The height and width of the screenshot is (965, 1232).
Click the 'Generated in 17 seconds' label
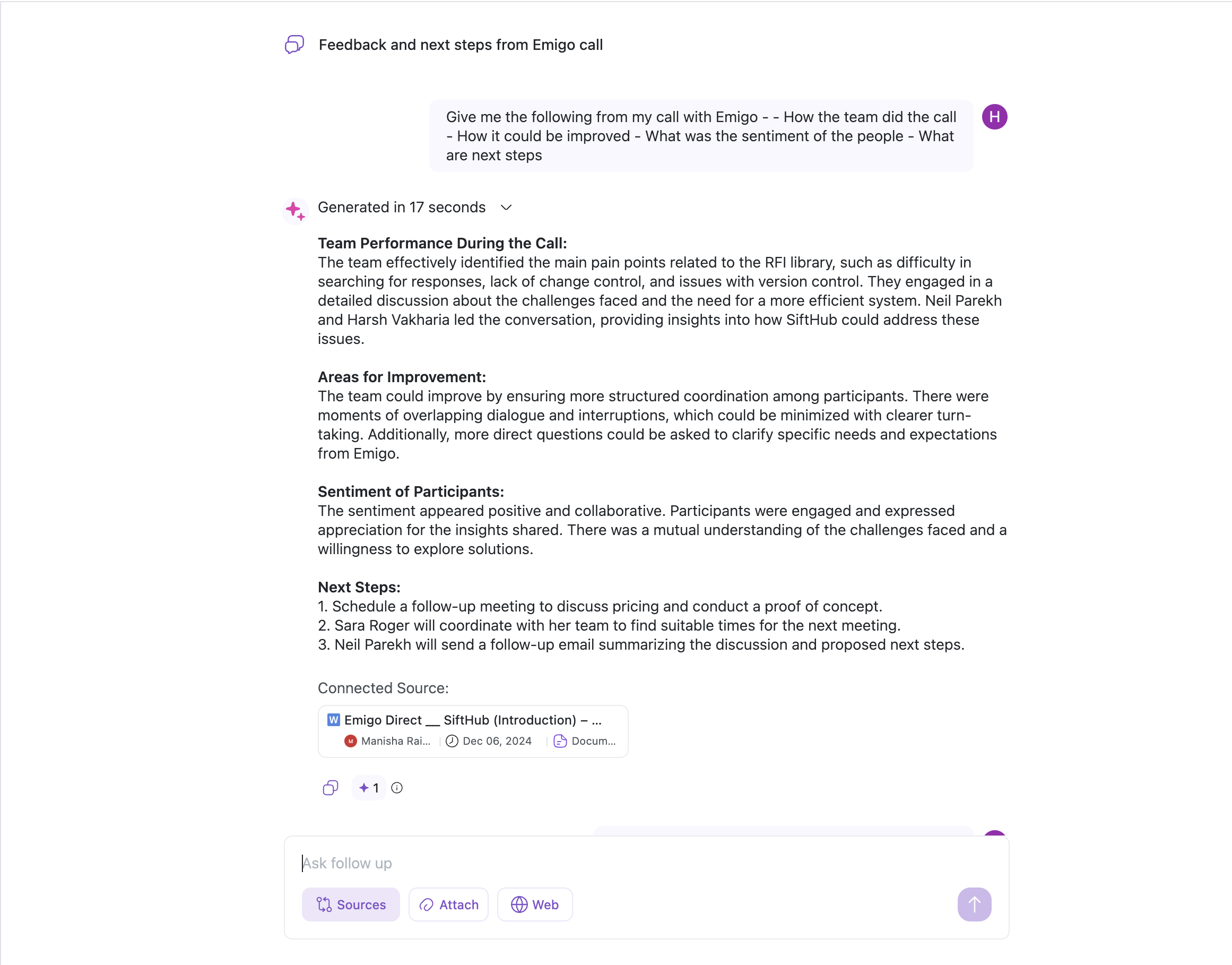pos(402,208)
